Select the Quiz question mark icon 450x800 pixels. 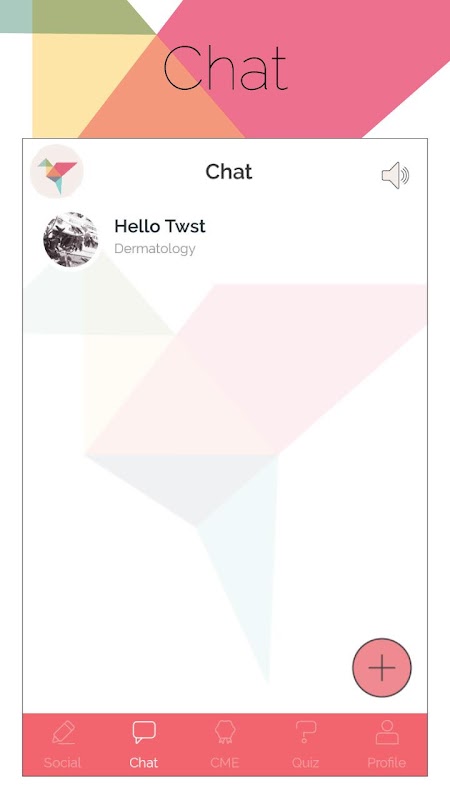pyautogui.click(x=306, y=732)
